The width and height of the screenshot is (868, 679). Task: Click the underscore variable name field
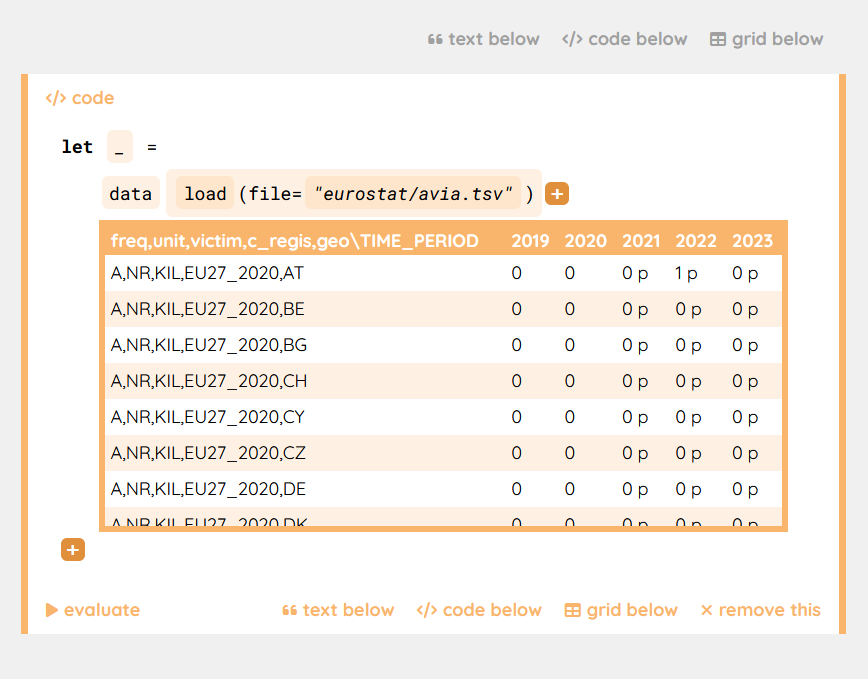point(120,147)
